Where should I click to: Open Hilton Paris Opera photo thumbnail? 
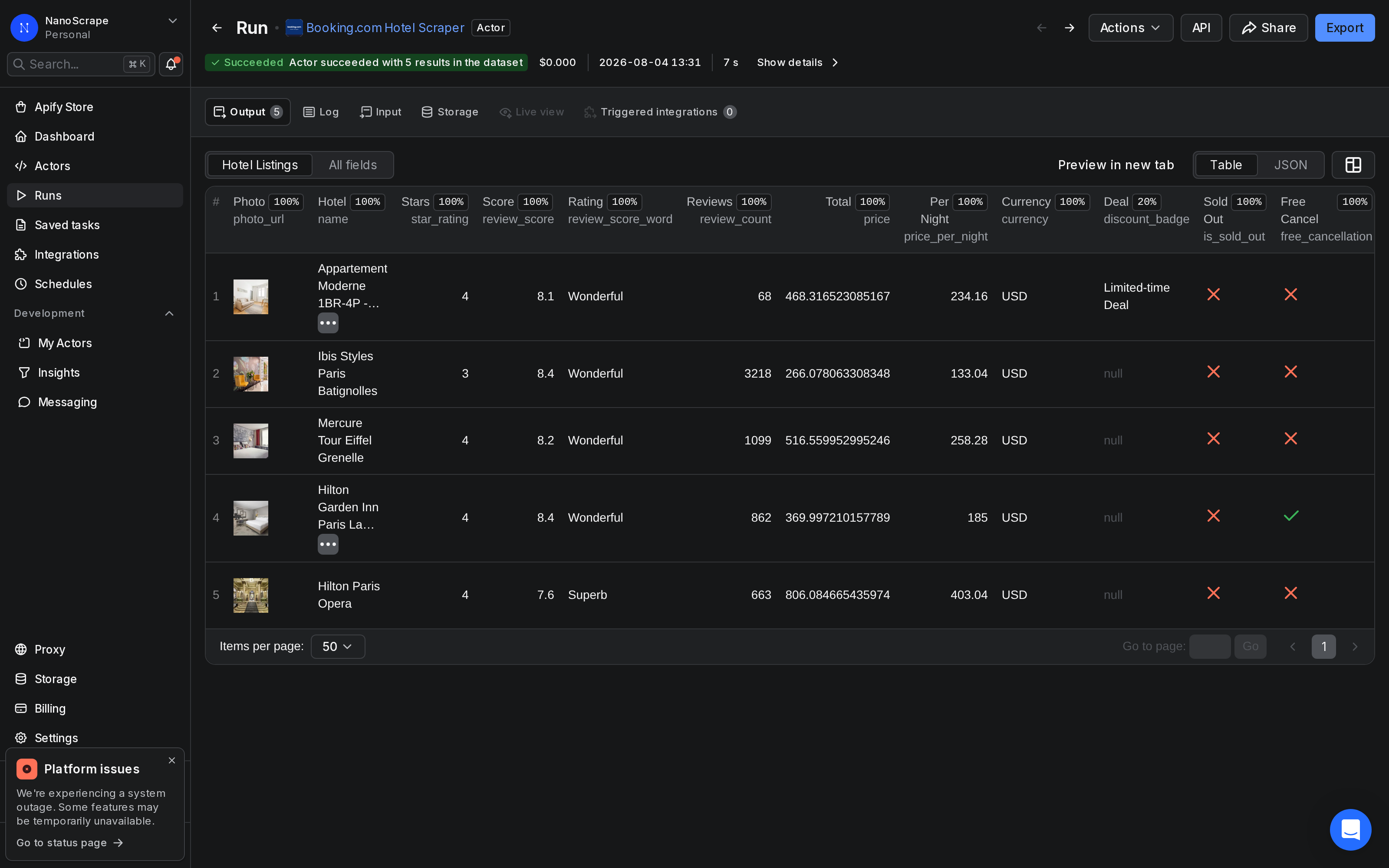tap(250, 595)
